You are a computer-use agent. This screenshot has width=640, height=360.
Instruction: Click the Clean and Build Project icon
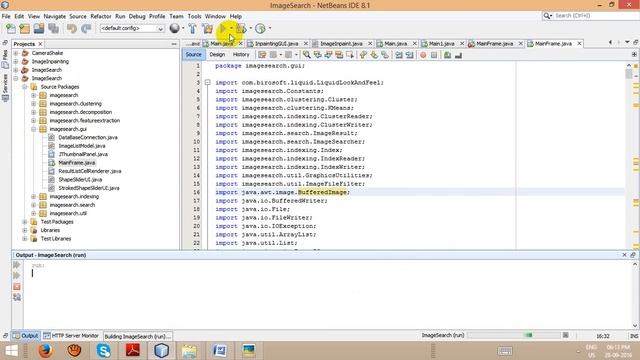click(207, 29)
